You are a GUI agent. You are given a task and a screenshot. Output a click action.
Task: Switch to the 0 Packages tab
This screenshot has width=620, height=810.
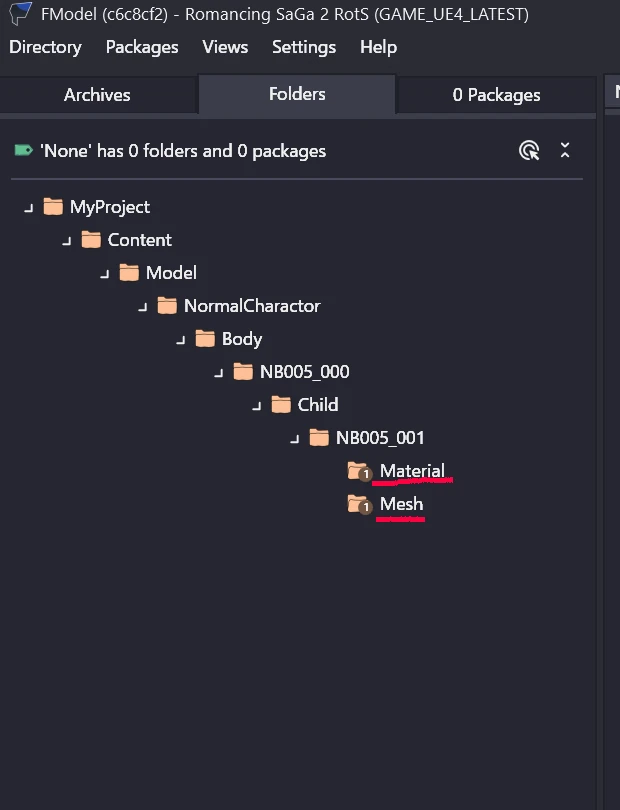click(497, 95)
